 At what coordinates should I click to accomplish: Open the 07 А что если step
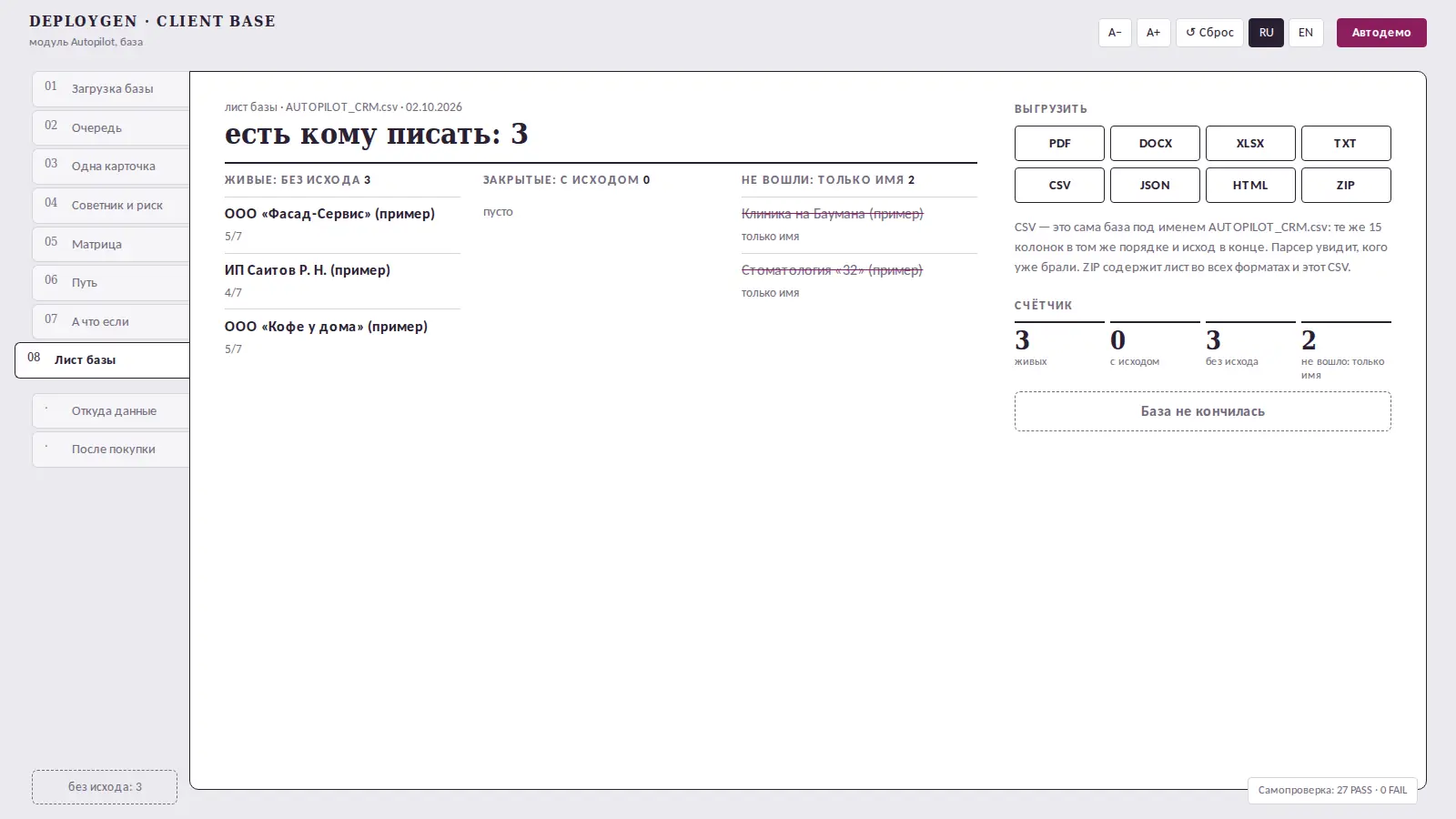pos(111,321)
